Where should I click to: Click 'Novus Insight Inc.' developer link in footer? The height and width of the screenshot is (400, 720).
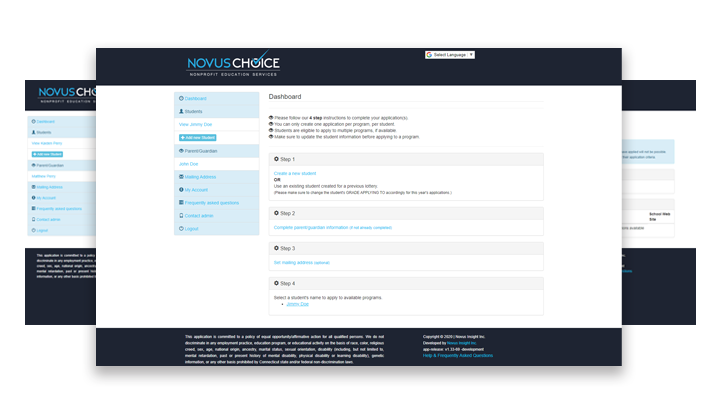pyautogui.click(x=461, y=343)
